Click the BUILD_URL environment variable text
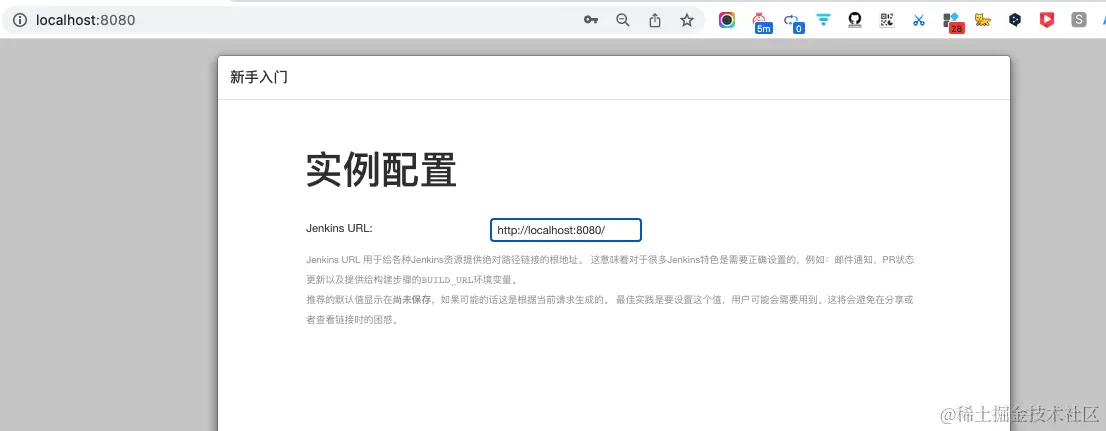1106x431 pixels. [448, 279]
